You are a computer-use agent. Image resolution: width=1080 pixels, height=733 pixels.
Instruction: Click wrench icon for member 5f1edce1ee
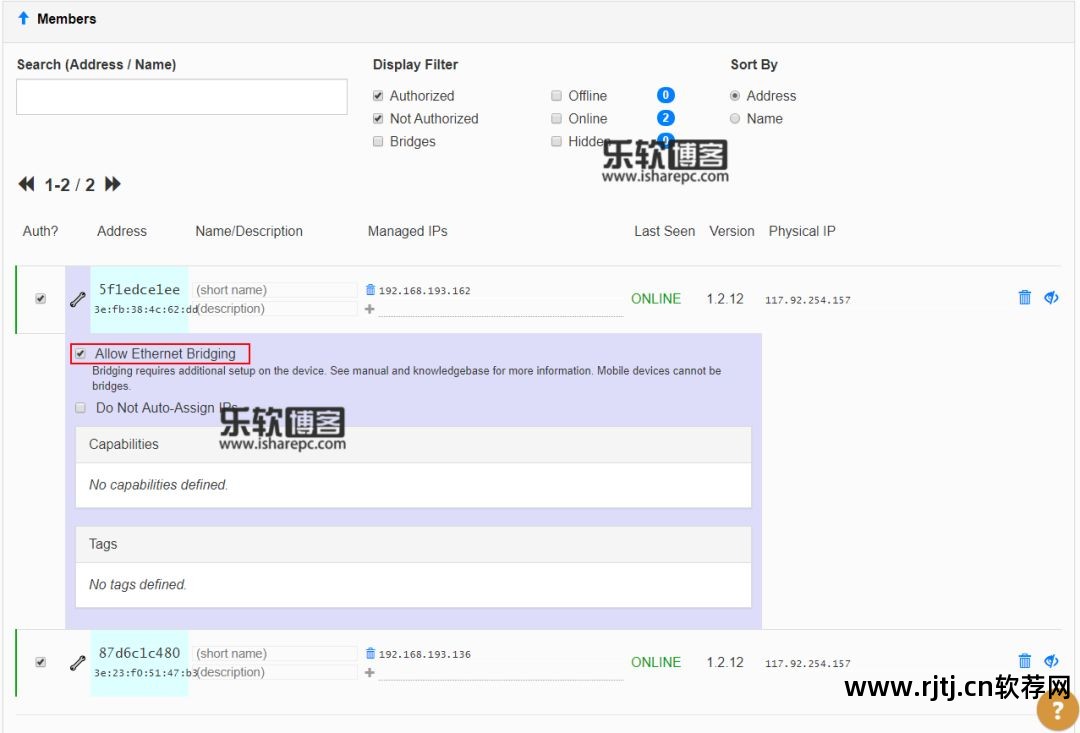(77, 299)
